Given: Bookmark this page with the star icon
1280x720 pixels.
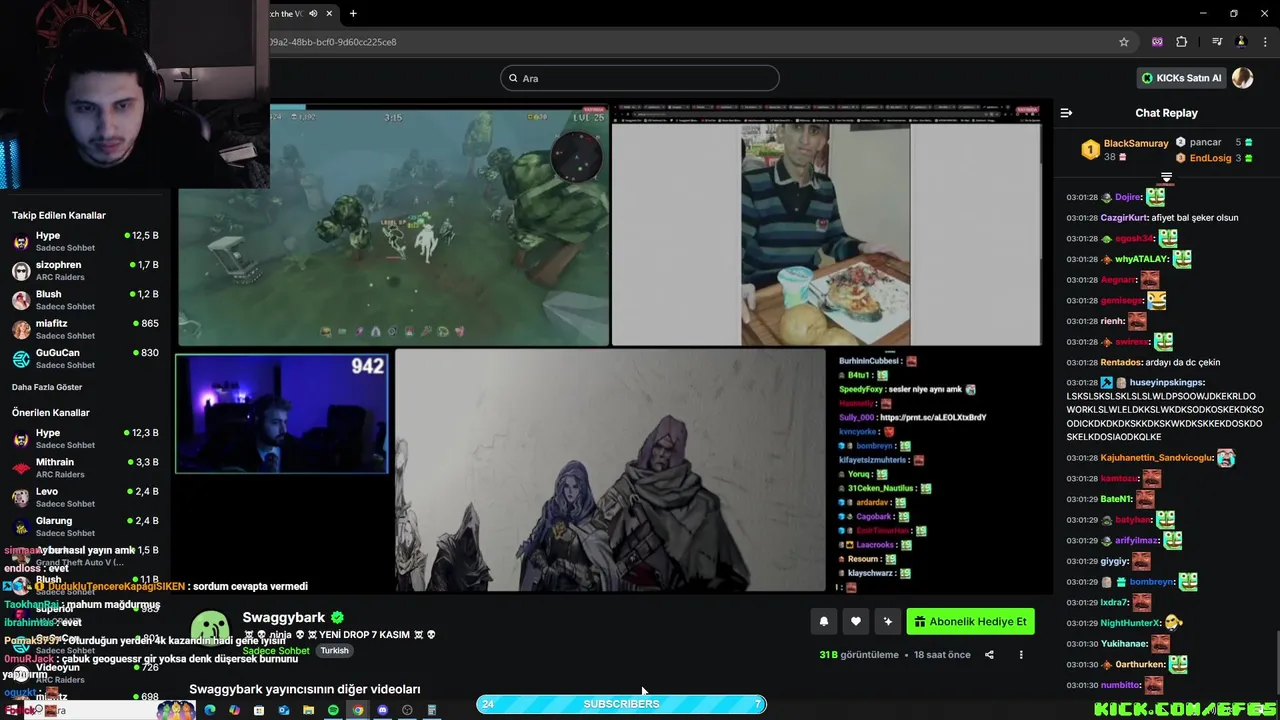Looking at the screenshot, I should point(1124,42).
